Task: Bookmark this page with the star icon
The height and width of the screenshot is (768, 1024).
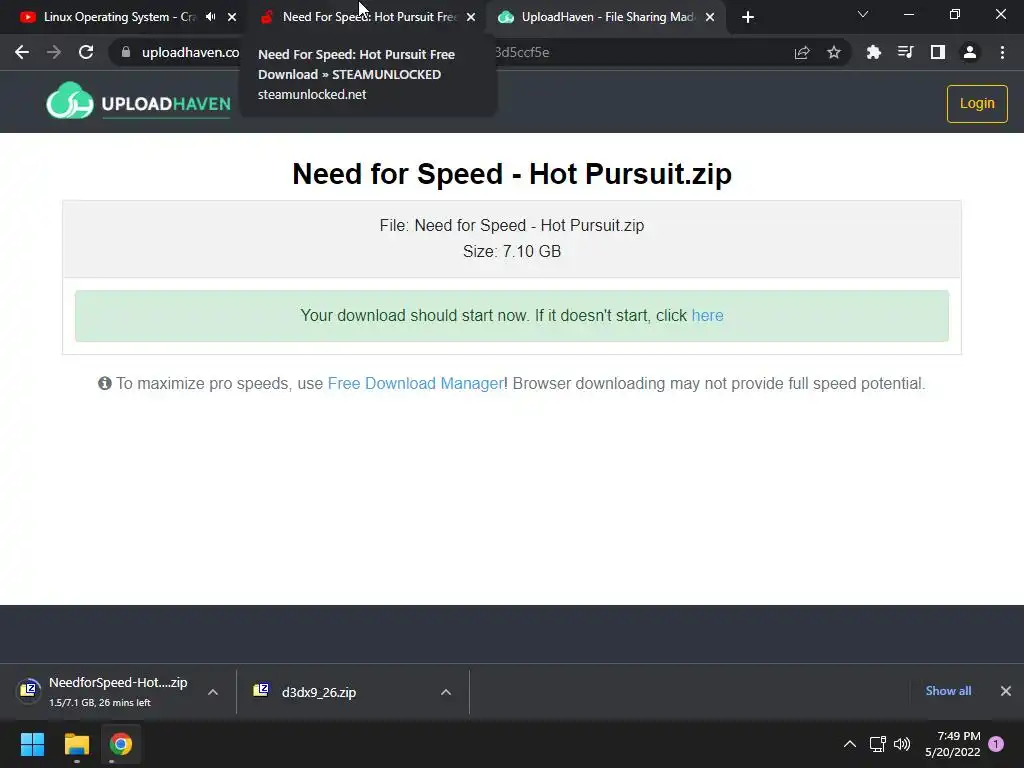Action: click(834, 53)
